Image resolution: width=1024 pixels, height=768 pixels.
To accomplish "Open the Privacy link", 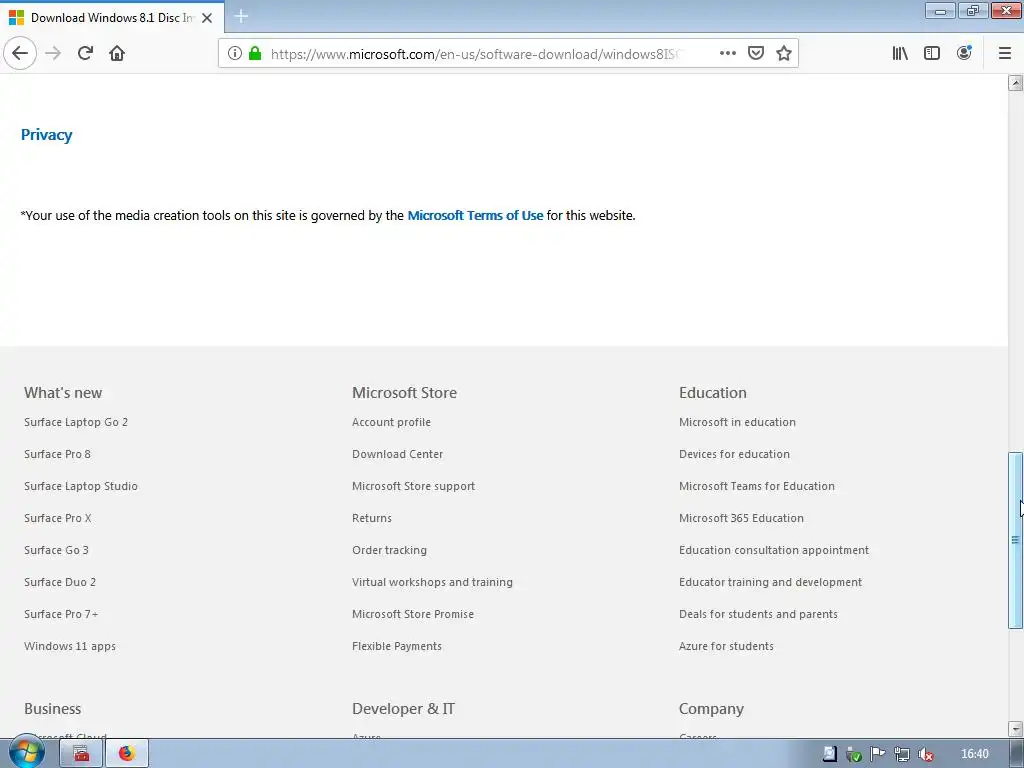I will (x=46, y=135).
